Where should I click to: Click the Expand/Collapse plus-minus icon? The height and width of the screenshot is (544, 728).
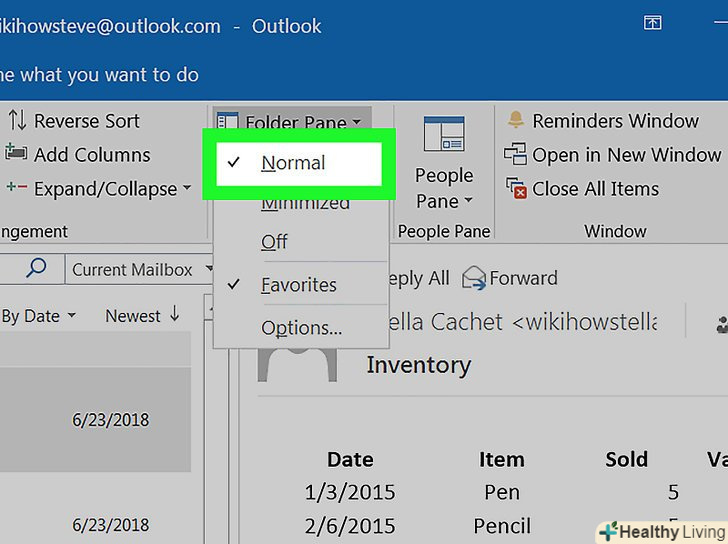[17, 188]
